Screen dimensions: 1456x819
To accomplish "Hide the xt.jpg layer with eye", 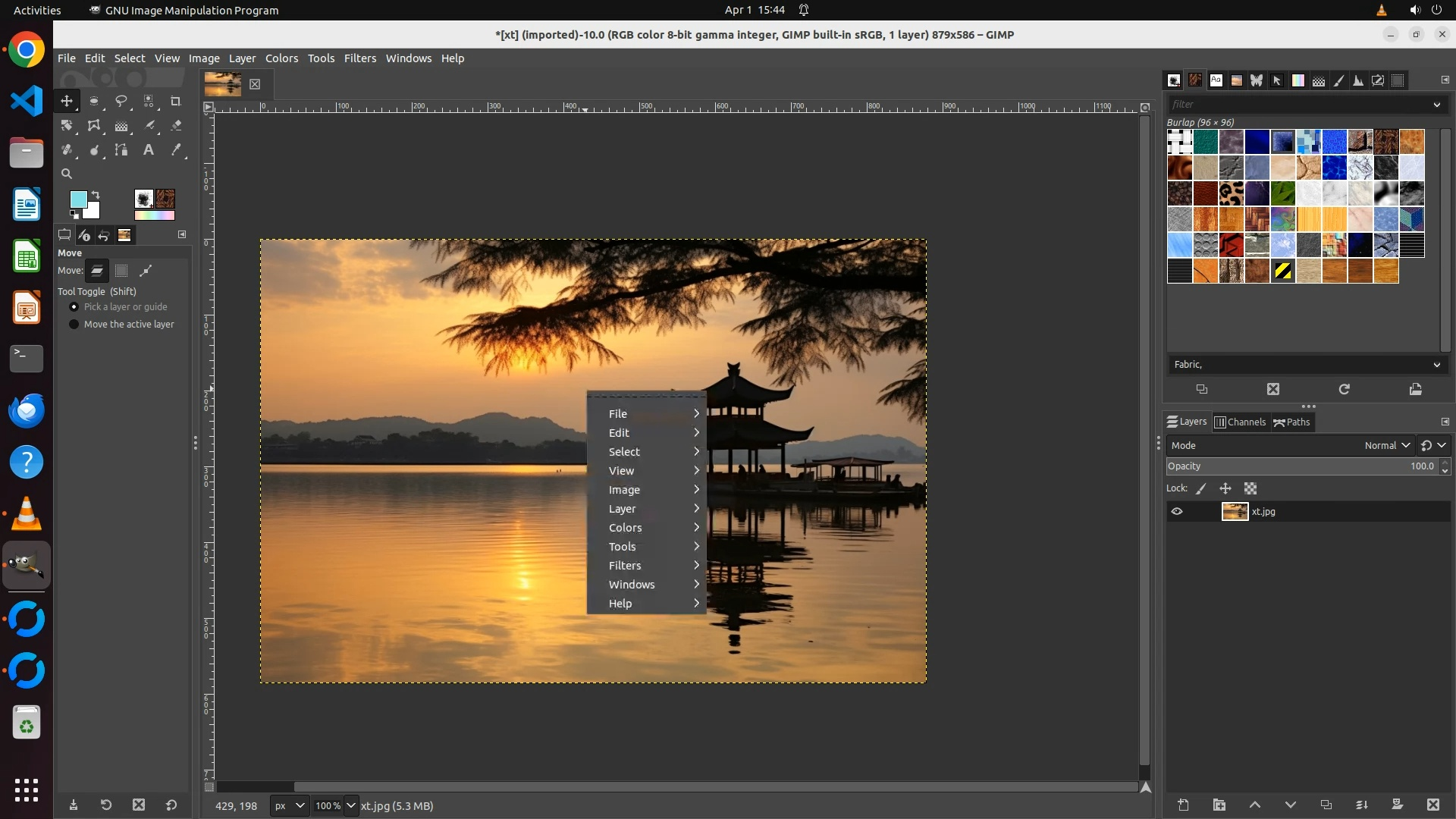I will [1177, 512].
